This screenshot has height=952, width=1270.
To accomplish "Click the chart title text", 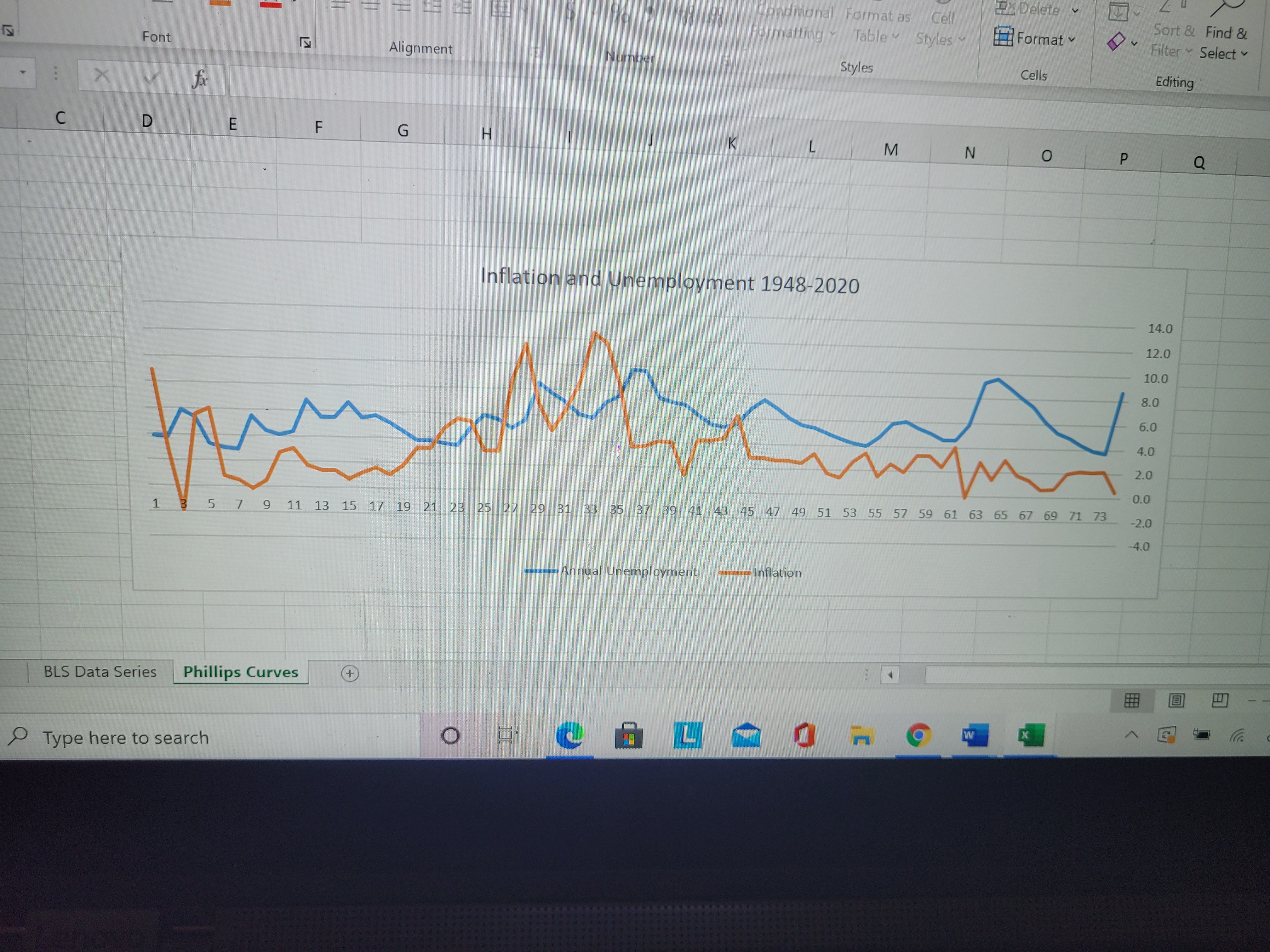I will 669,281.
